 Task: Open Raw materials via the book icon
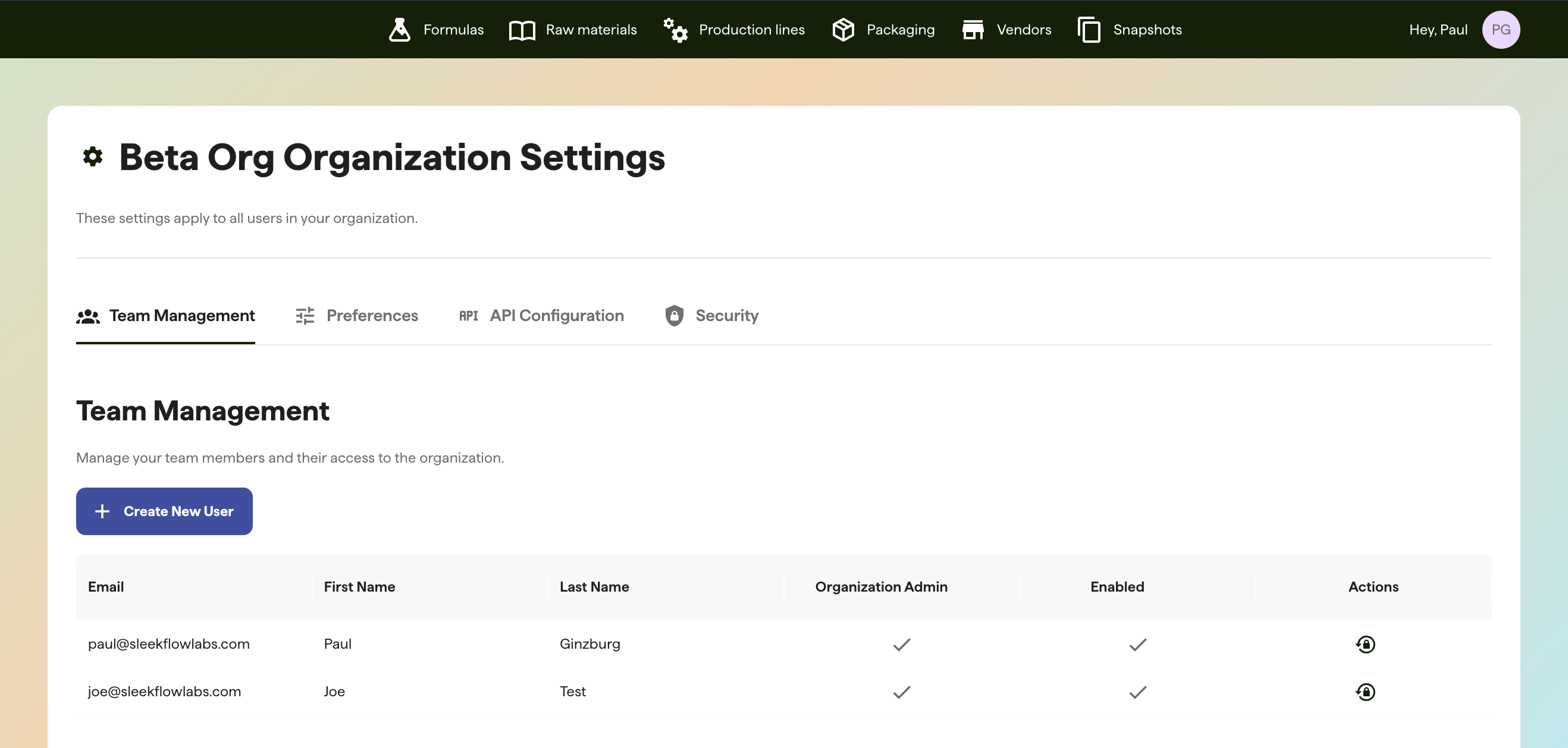[x=521, y=29]
